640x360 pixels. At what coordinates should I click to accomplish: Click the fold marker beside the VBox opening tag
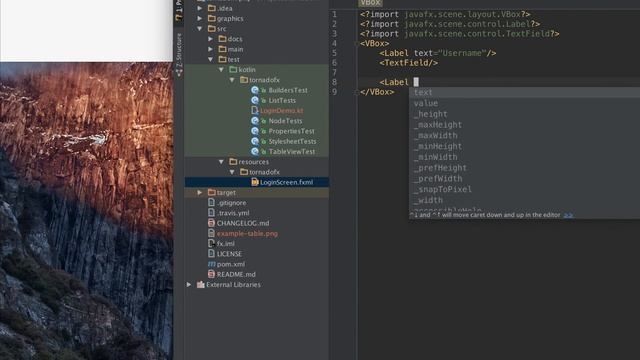[356, 44]
